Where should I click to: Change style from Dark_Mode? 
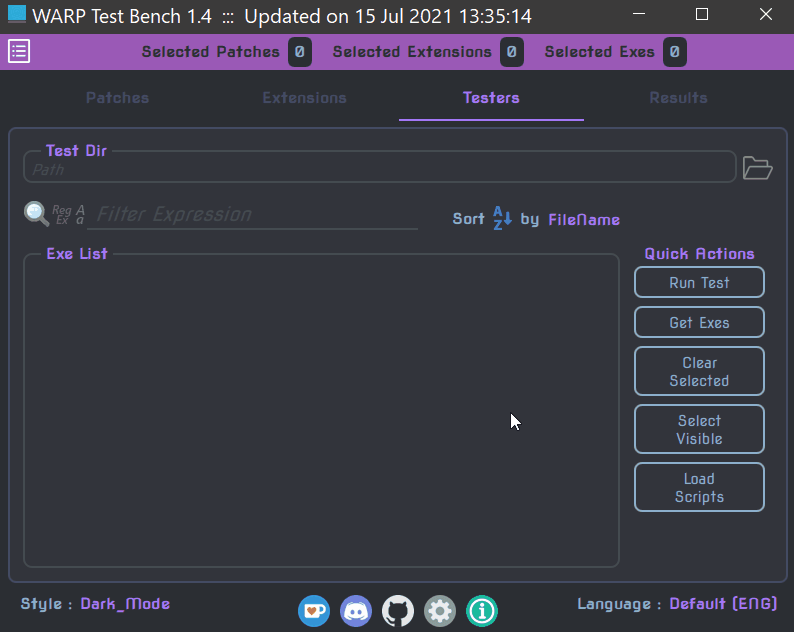[125, 604]
